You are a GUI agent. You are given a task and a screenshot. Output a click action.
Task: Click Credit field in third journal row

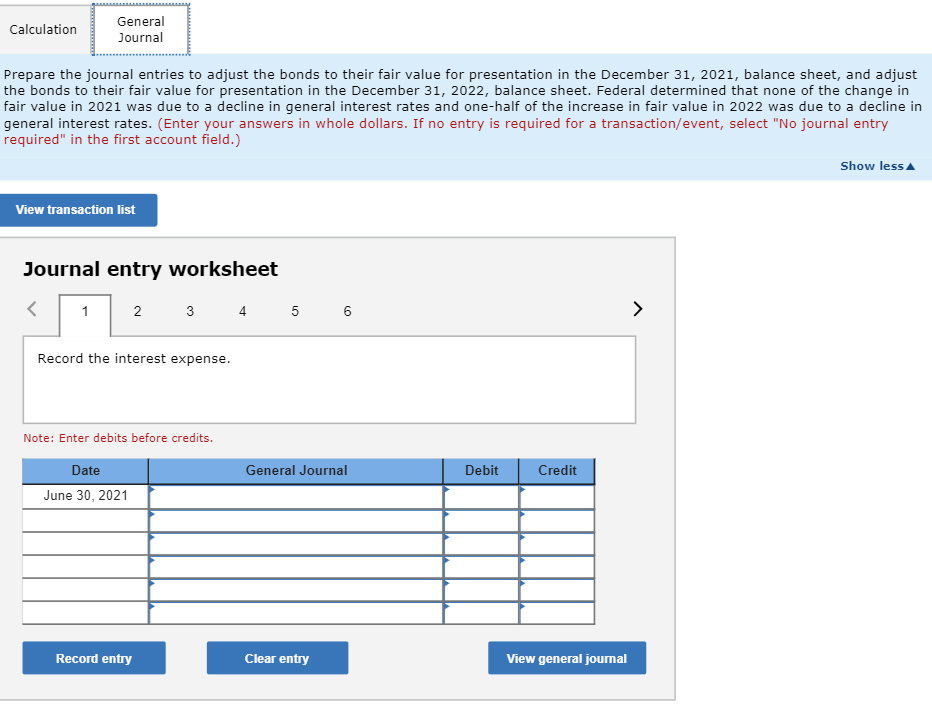pos(557,544)
